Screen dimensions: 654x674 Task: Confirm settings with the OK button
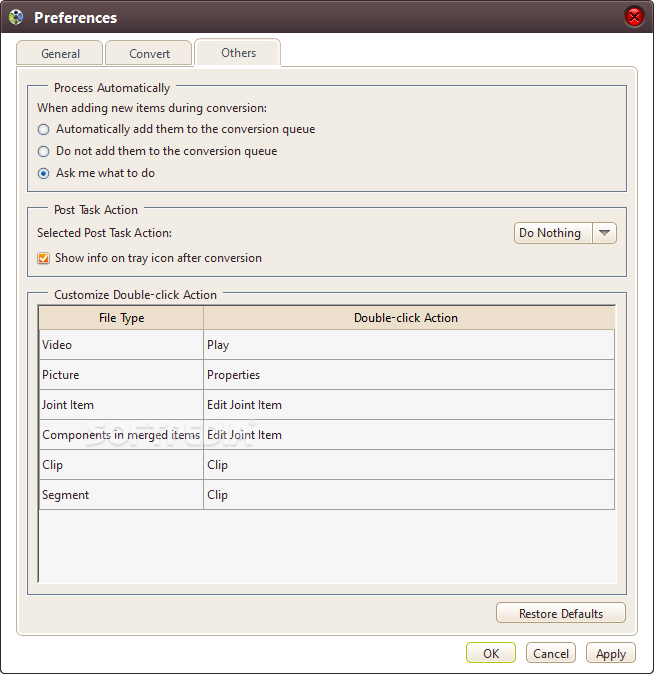(x=491, y=653)
